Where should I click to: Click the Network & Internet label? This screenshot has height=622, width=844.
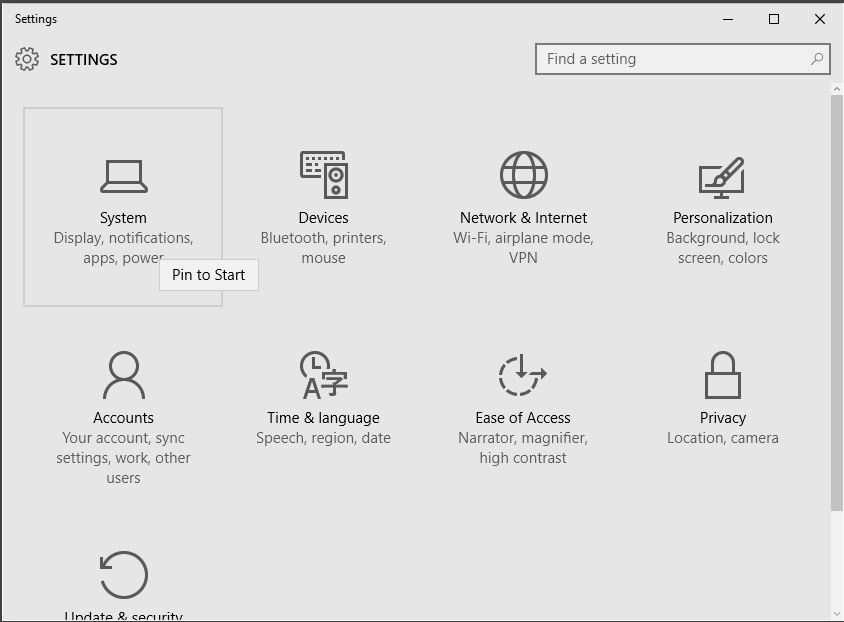tap(523, 218)
